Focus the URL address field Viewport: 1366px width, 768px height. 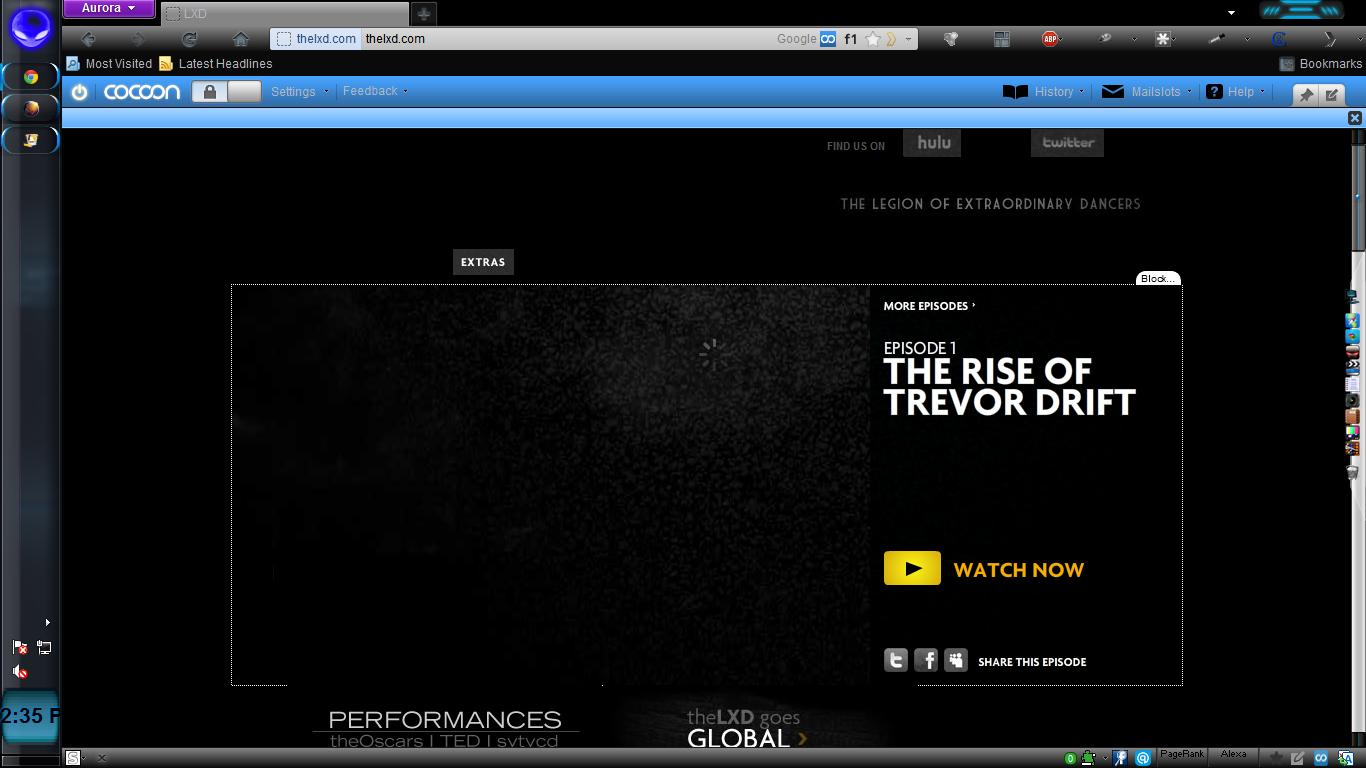point(570,39)
